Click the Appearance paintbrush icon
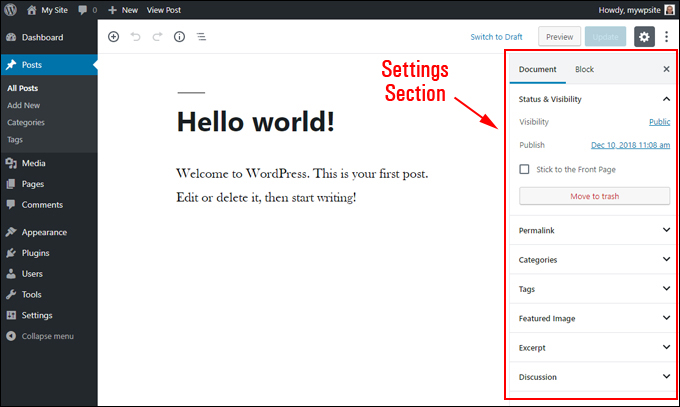 pyautogui.click(x=11, y=232)
